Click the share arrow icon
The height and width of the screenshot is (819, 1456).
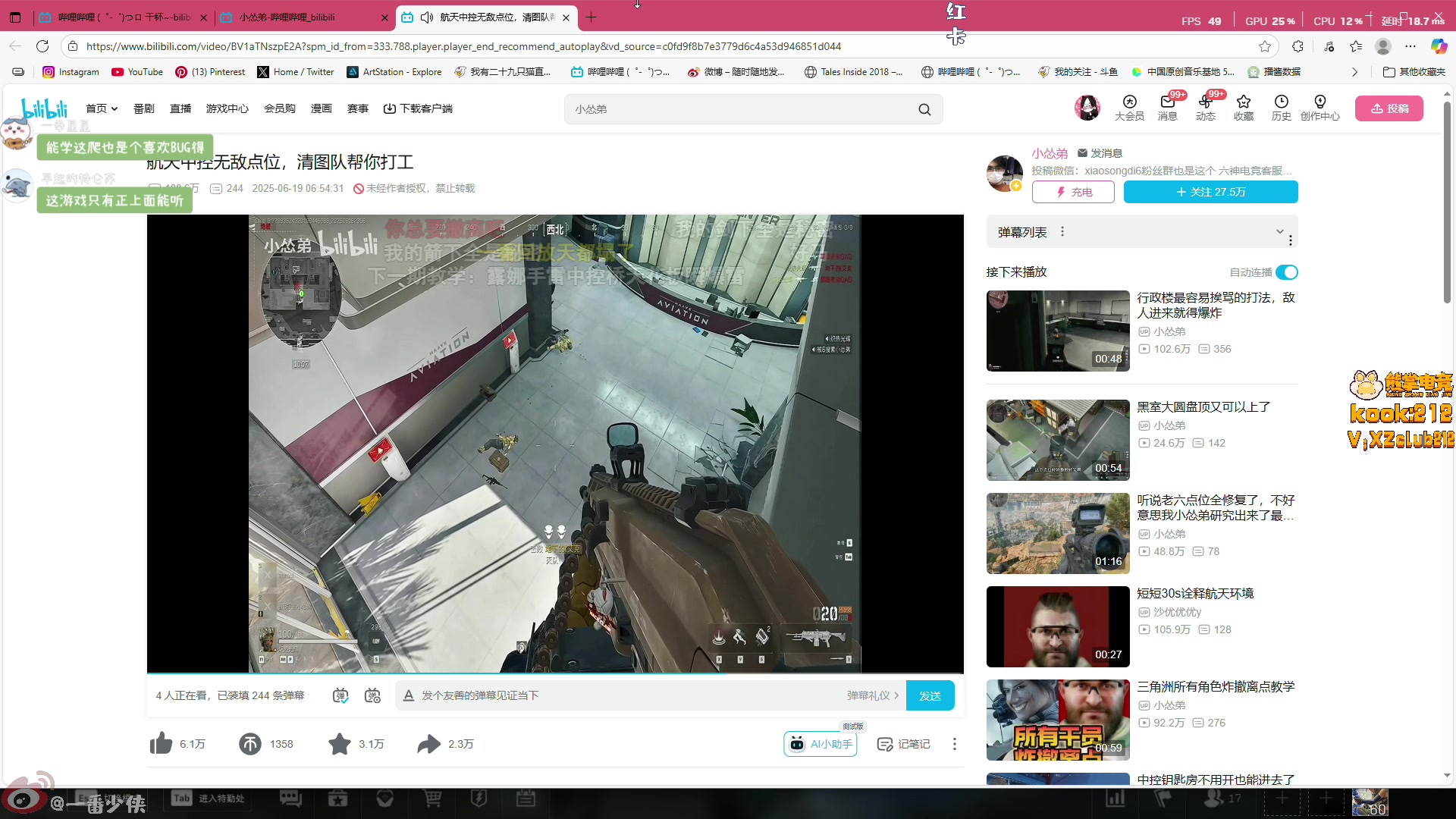(x=429, y=744)
